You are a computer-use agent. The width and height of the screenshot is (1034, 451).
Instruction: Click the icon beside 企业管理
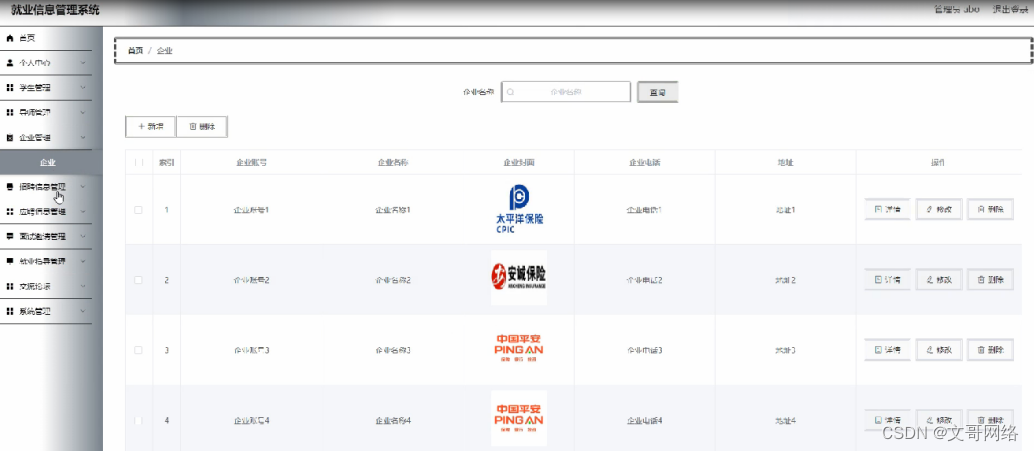9,138
